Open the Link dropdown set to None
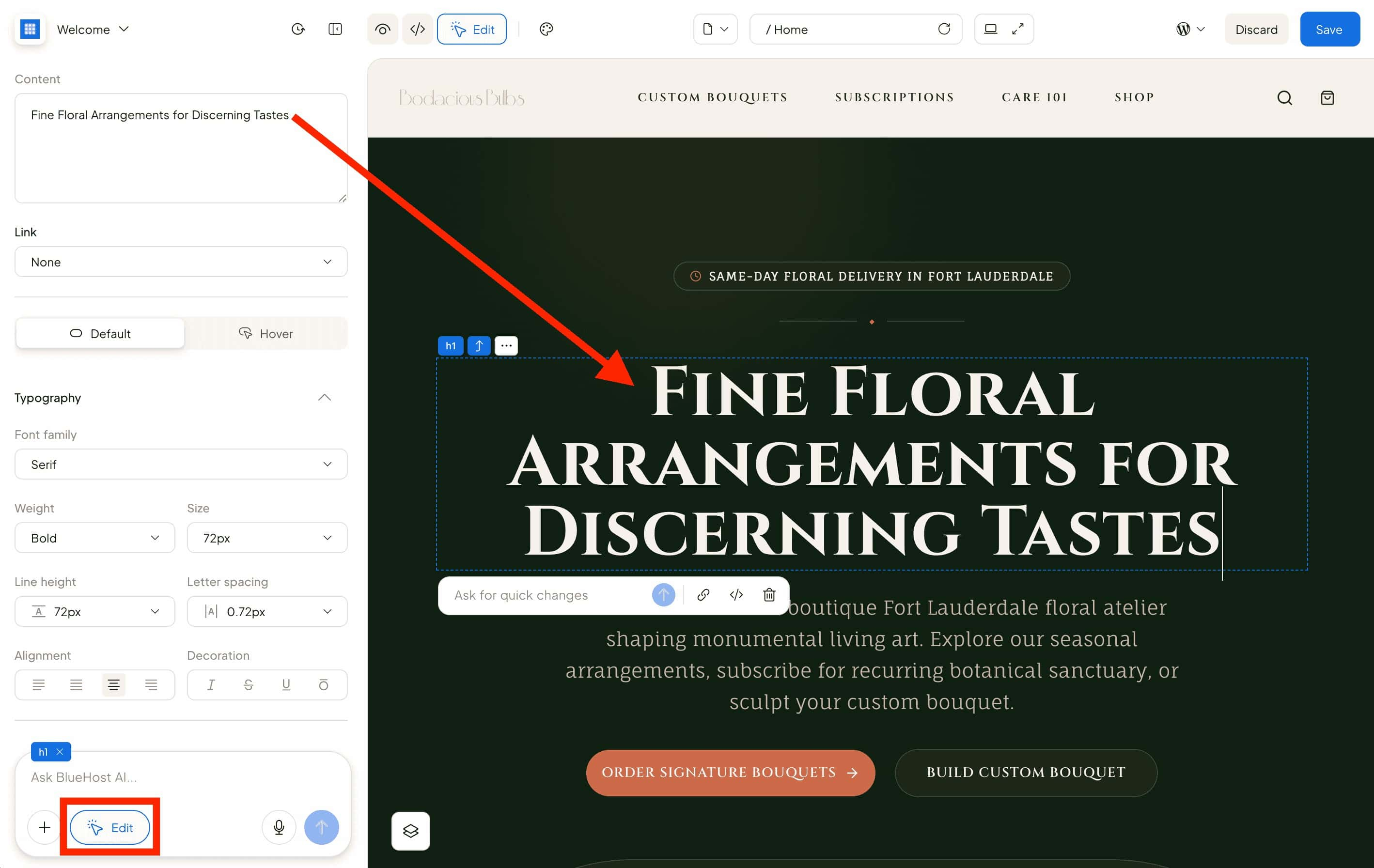Image resolution: width=1374 pixels, height=868 pixels. click(x=181, y=262)
